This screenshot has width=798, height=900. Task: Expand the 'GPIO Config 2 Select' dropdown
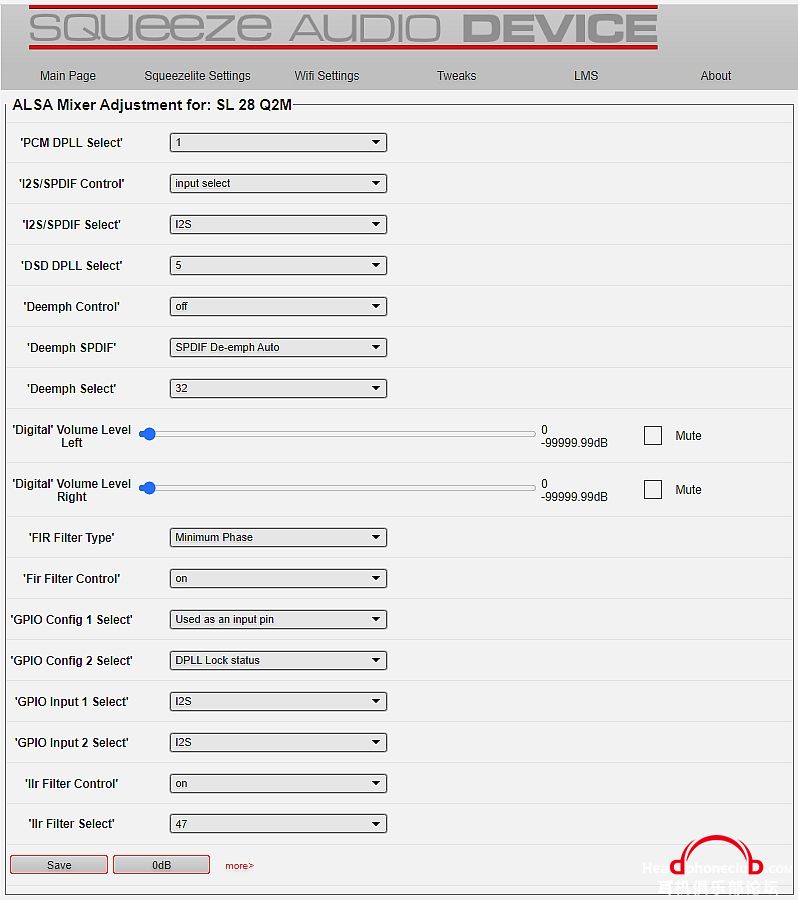pos(278,661)
